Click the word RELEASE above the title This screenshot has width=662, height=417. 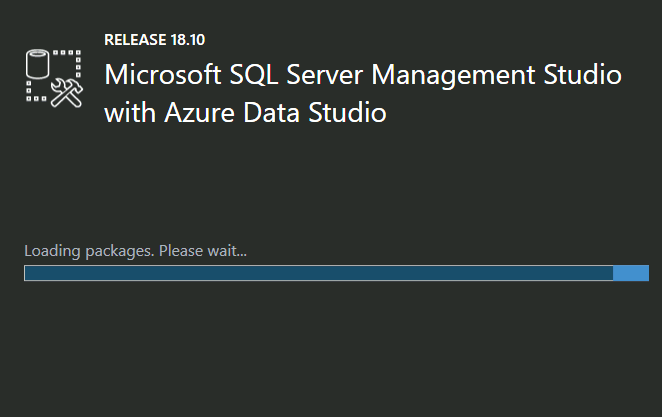(x=134, y=40)
